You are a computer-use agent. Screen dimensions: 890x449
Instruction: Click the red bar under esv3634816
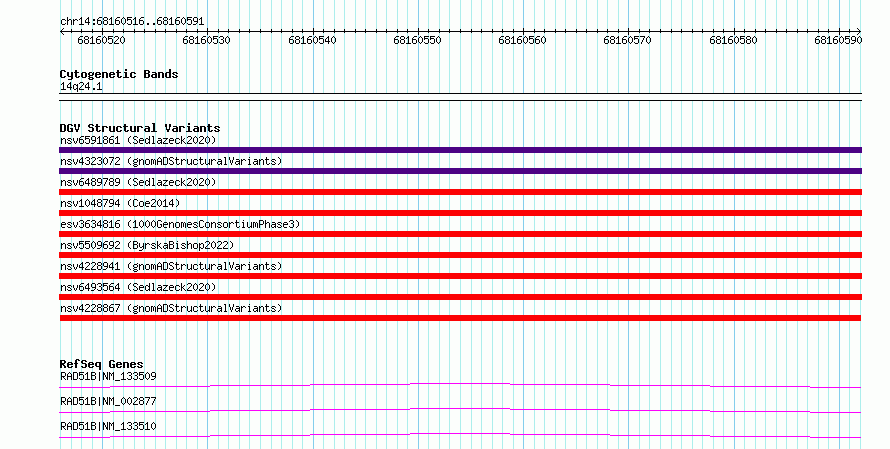tap(460, 234)
